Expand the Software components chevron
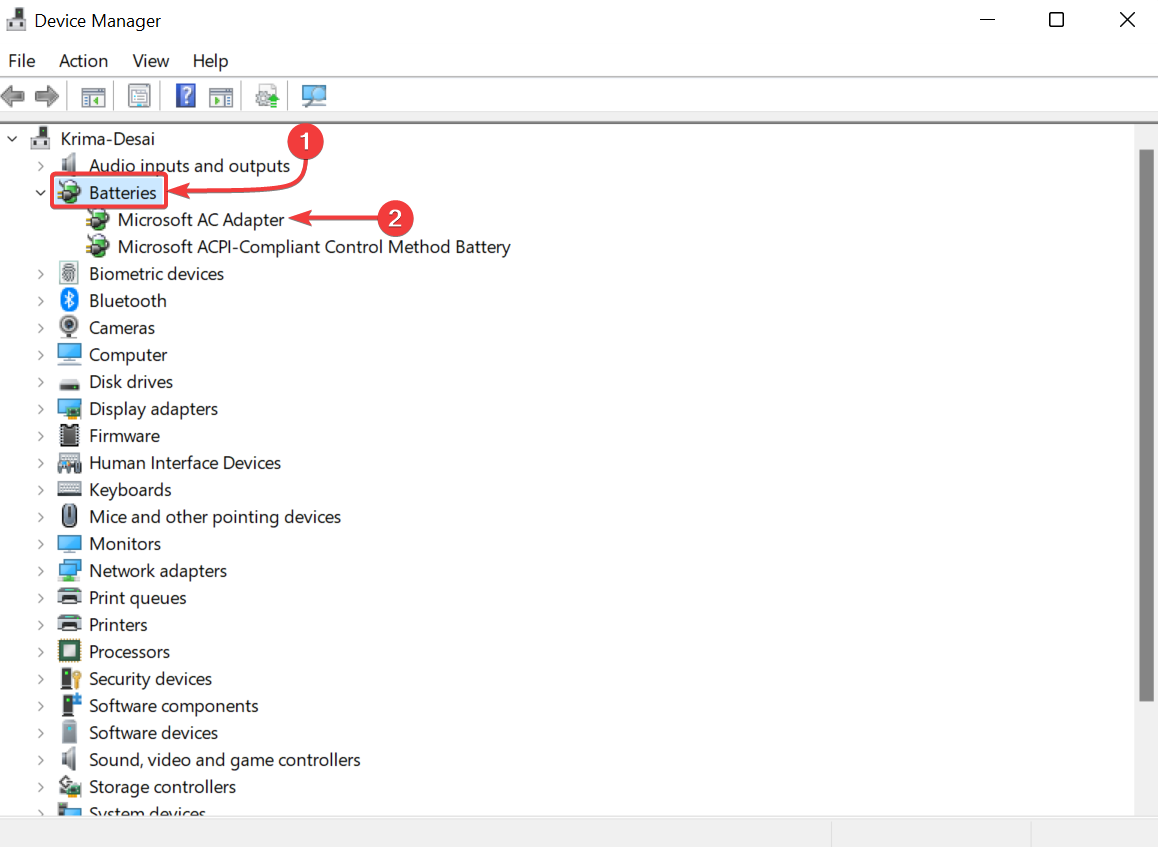 [x=41, y=706]
